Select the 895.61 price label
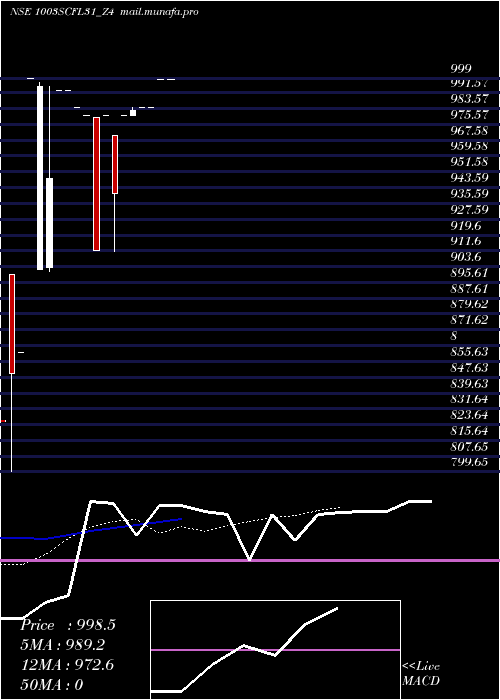 click(469, 272)
